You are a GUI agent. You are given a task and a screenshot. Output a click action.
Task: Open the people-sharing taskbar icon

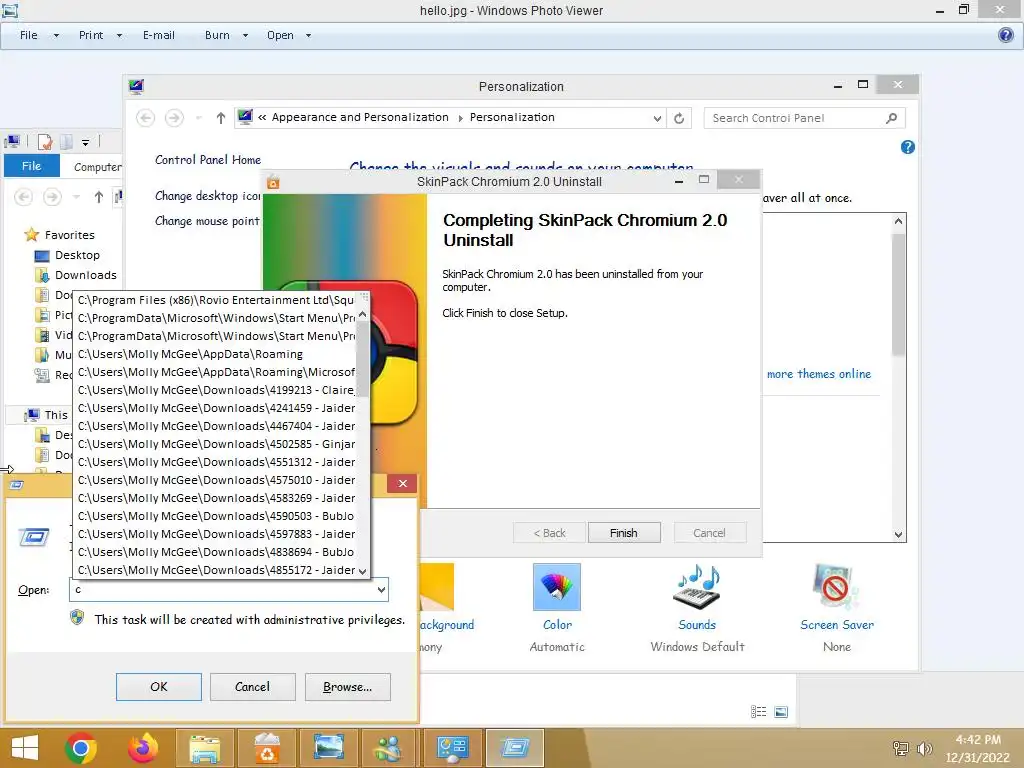pos(390,748)
